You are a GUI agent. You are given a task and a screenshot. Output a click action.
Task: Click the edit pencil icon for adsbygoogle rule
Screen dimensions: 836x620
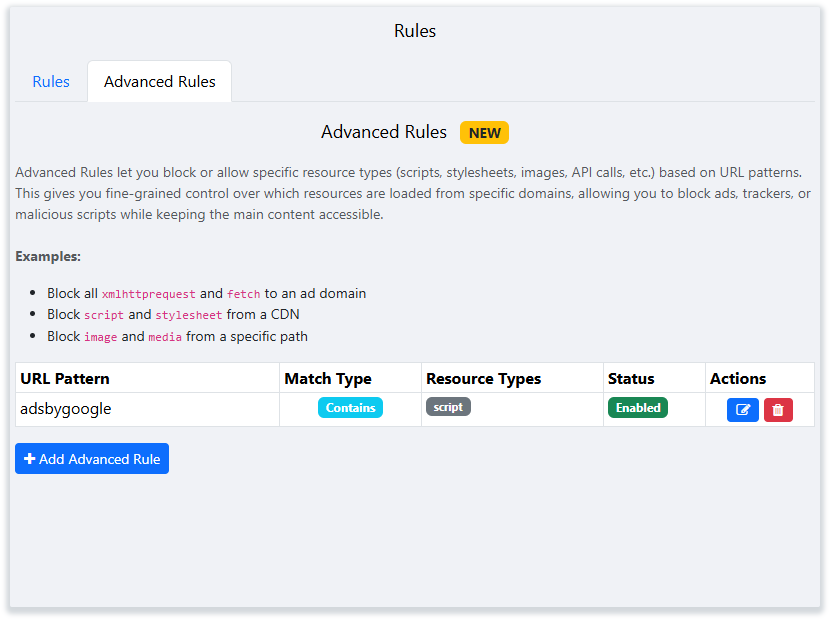743,410
